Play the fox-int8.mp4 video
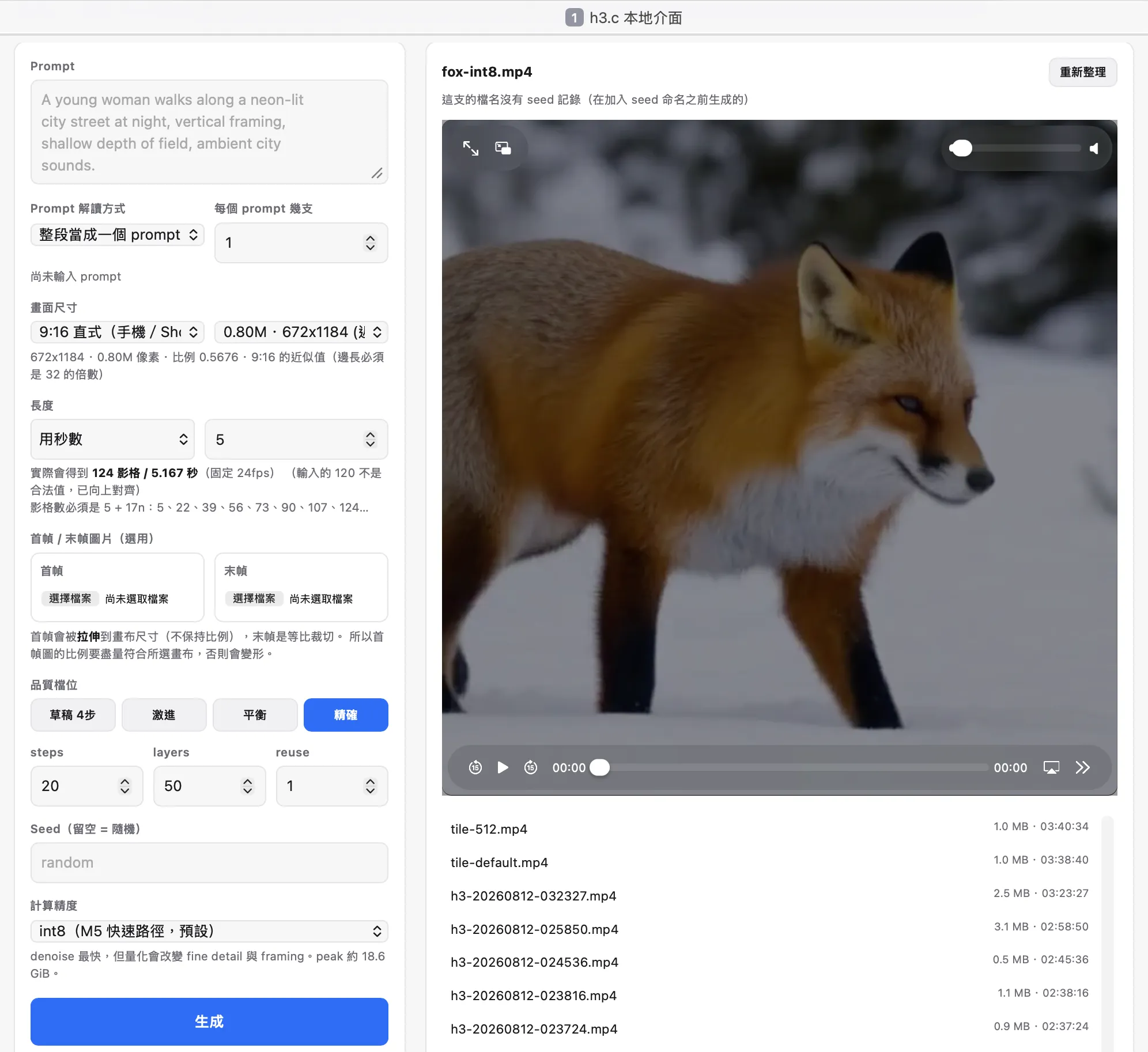 503,767
